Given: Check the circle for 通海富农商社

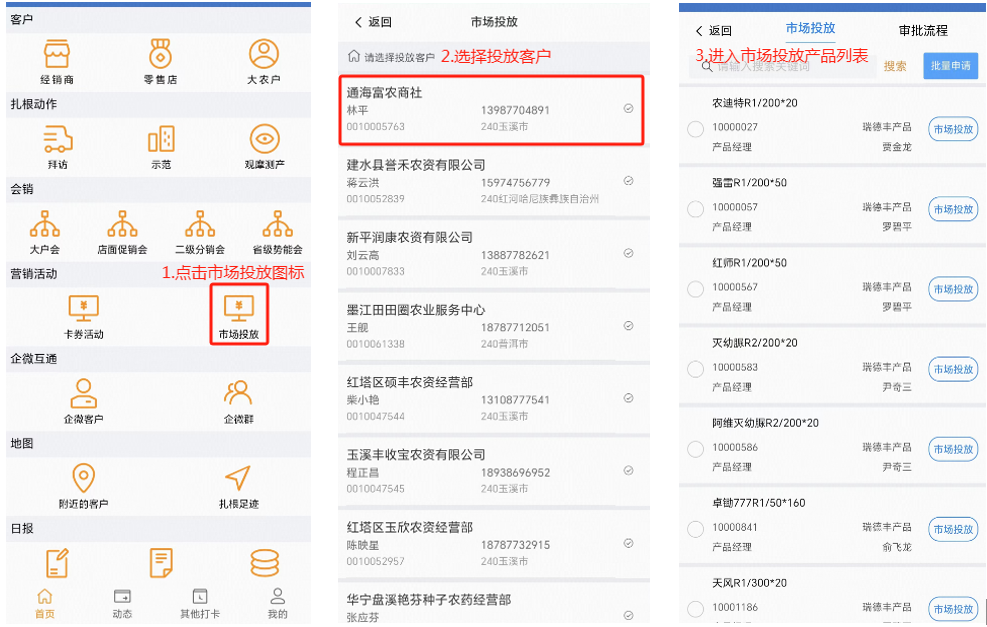Looking at the screenshot, I should pyautogui.click(x=628, y=108).
